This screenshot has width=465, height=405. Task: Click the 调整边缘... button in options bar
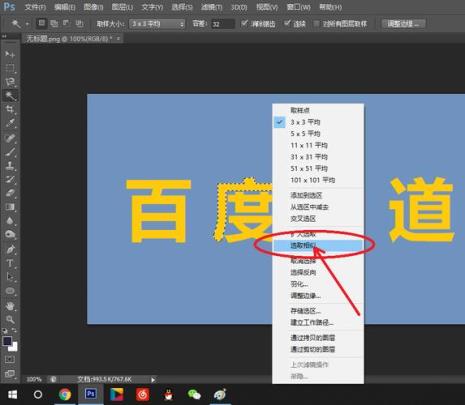(x=404, y=24)
